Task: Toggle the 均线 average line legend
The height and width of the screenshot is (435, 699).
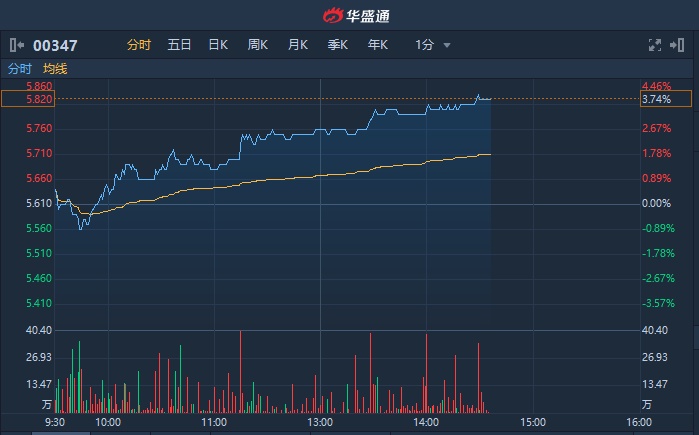Action: (x=55, y=69)
